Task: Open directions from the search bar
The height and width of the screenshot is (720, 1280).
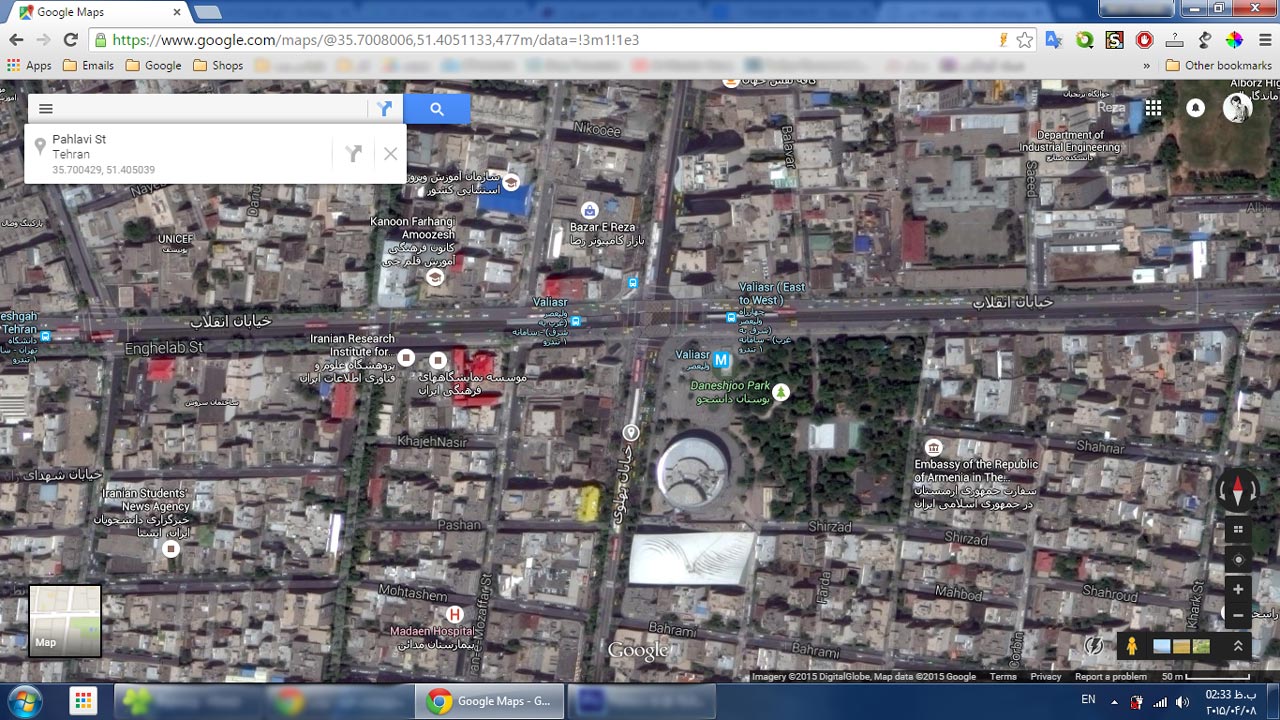Action: point(385,109)
